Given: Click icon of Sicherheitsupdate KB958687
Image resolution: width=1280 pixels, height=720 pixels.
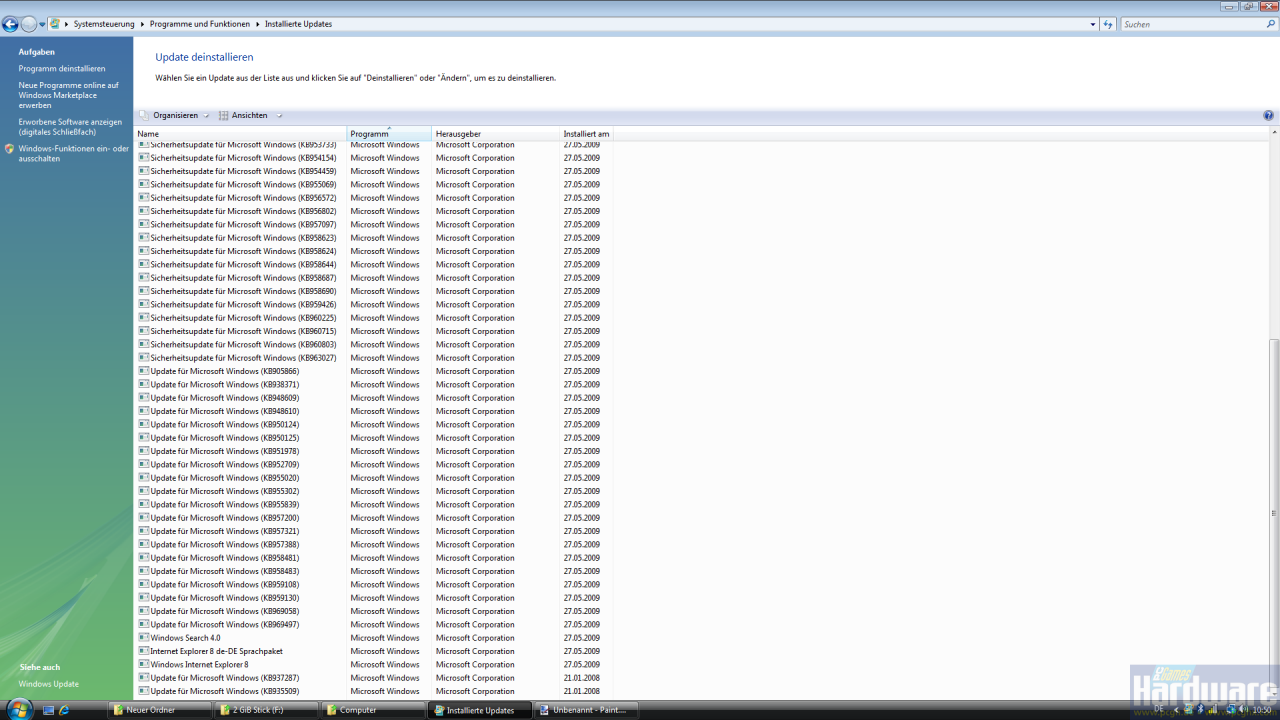Looking at the screenshot, I should 143,278.
